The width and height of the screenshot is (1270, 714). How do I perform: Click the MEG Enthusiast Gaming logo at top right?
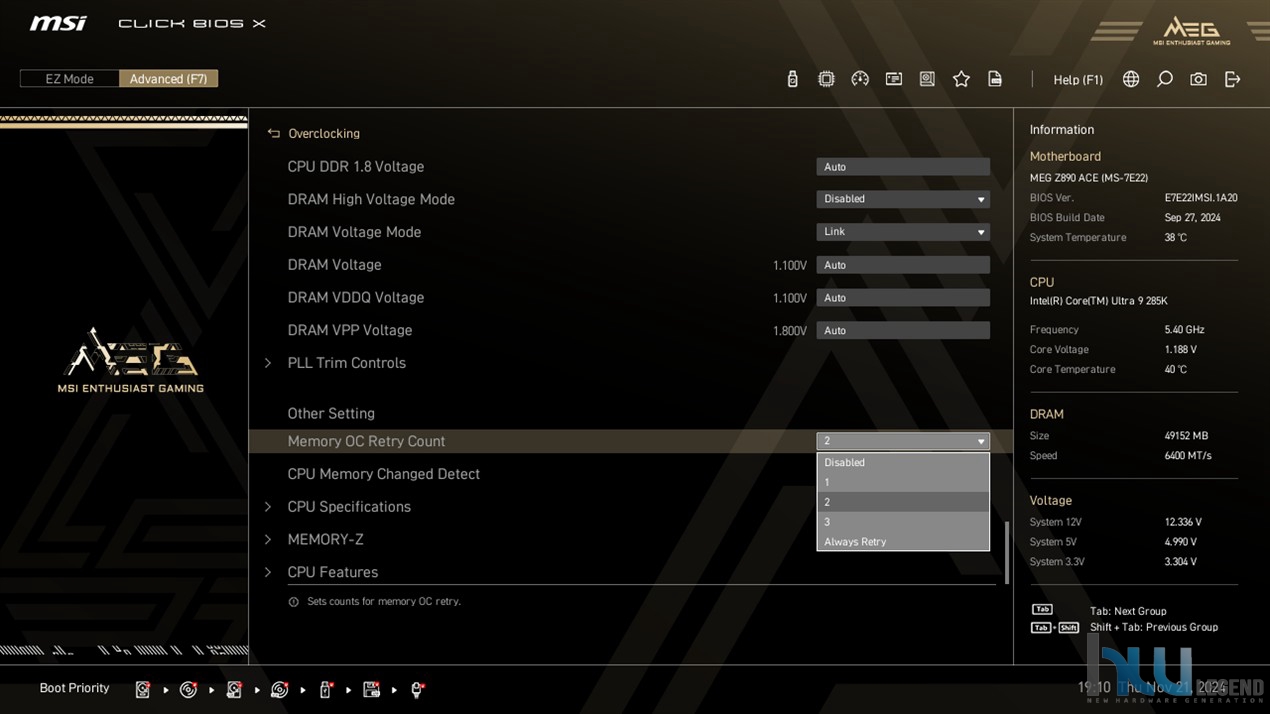(1191, 31)
